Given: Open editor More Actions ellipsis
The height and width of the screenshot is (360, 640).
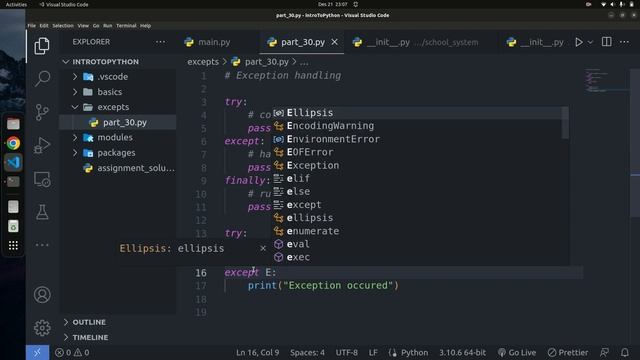Looking at the screenshot, I should point(624,42).
